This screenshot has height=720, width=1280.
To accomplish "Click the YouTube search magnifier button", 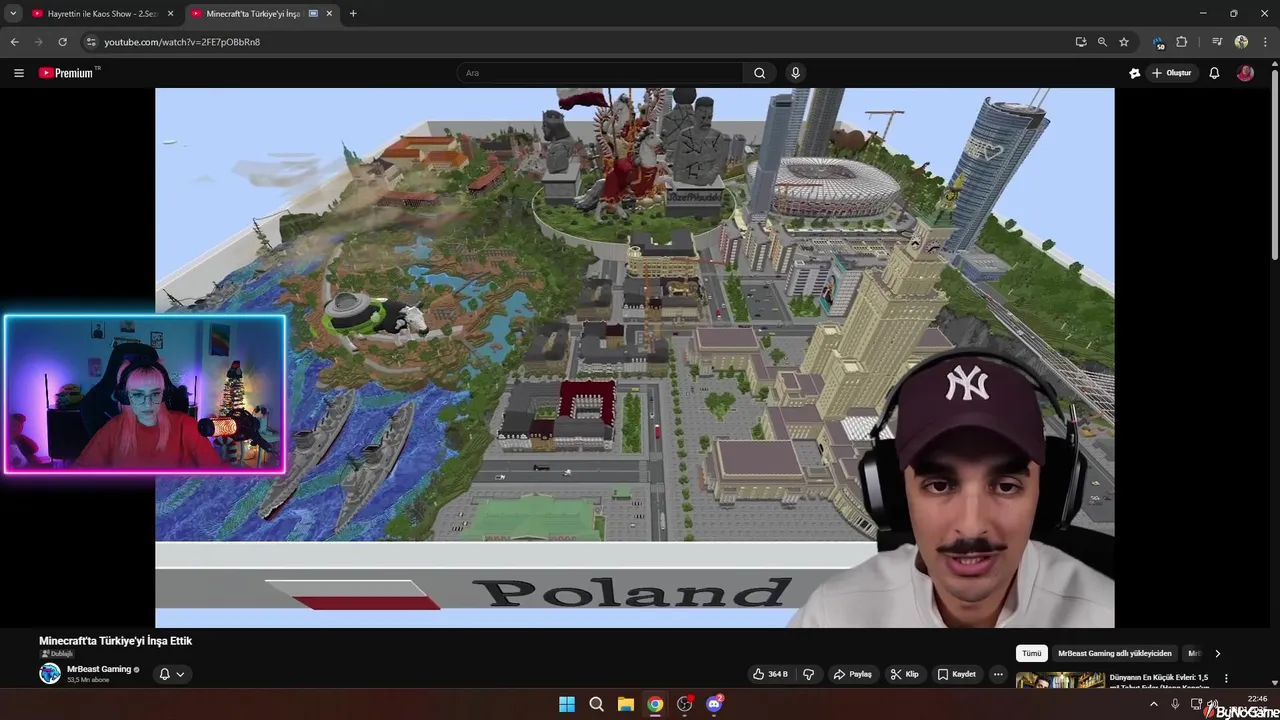I will pos(759,73).
